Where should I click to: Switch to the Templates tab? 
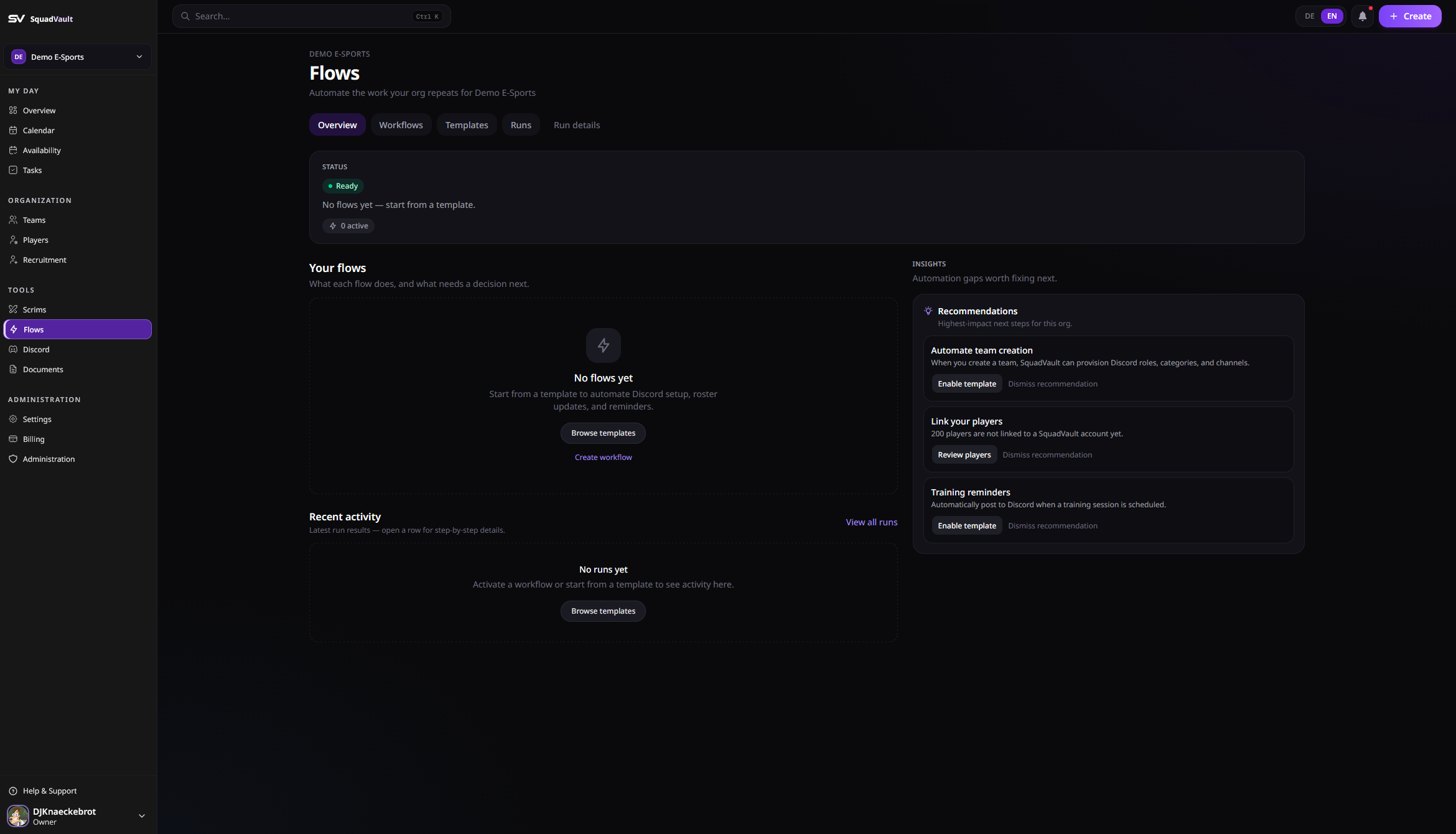tap(467, 125)
